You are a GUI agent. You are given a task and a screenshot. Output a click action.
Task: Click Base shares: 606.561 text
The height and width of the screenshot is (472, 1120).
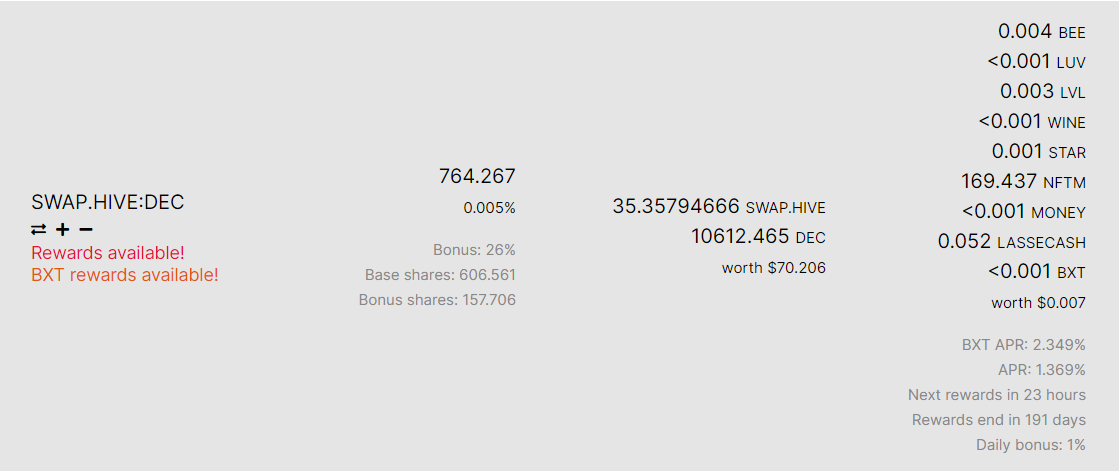pos(440,275)
